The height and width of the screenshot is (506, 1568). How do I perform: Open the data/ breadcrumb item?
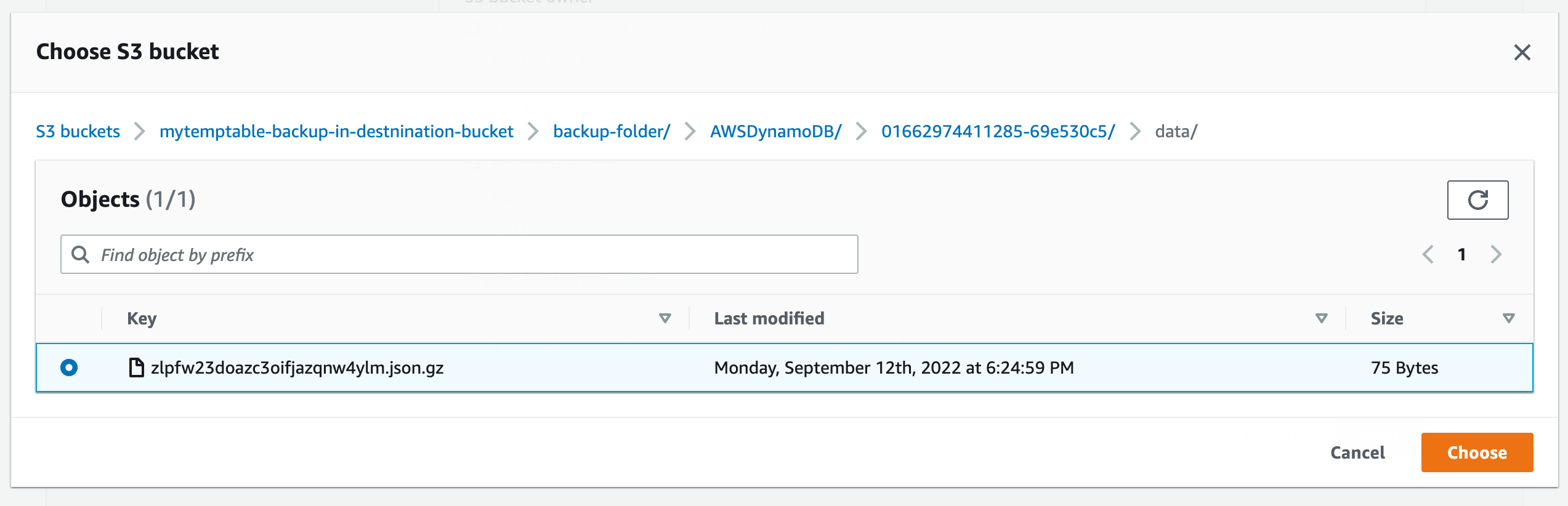point(1176,132)
